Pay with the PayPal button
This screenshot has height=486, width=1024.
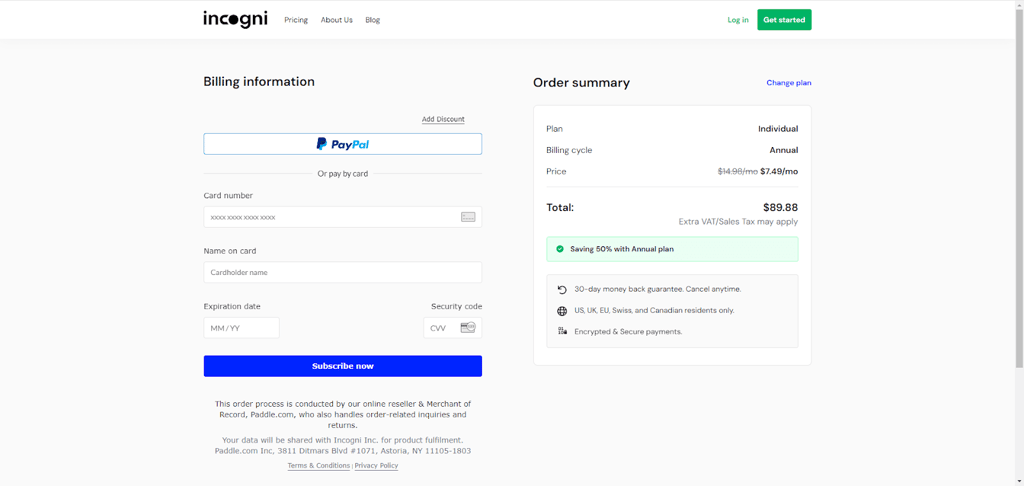tap(343, 144)
